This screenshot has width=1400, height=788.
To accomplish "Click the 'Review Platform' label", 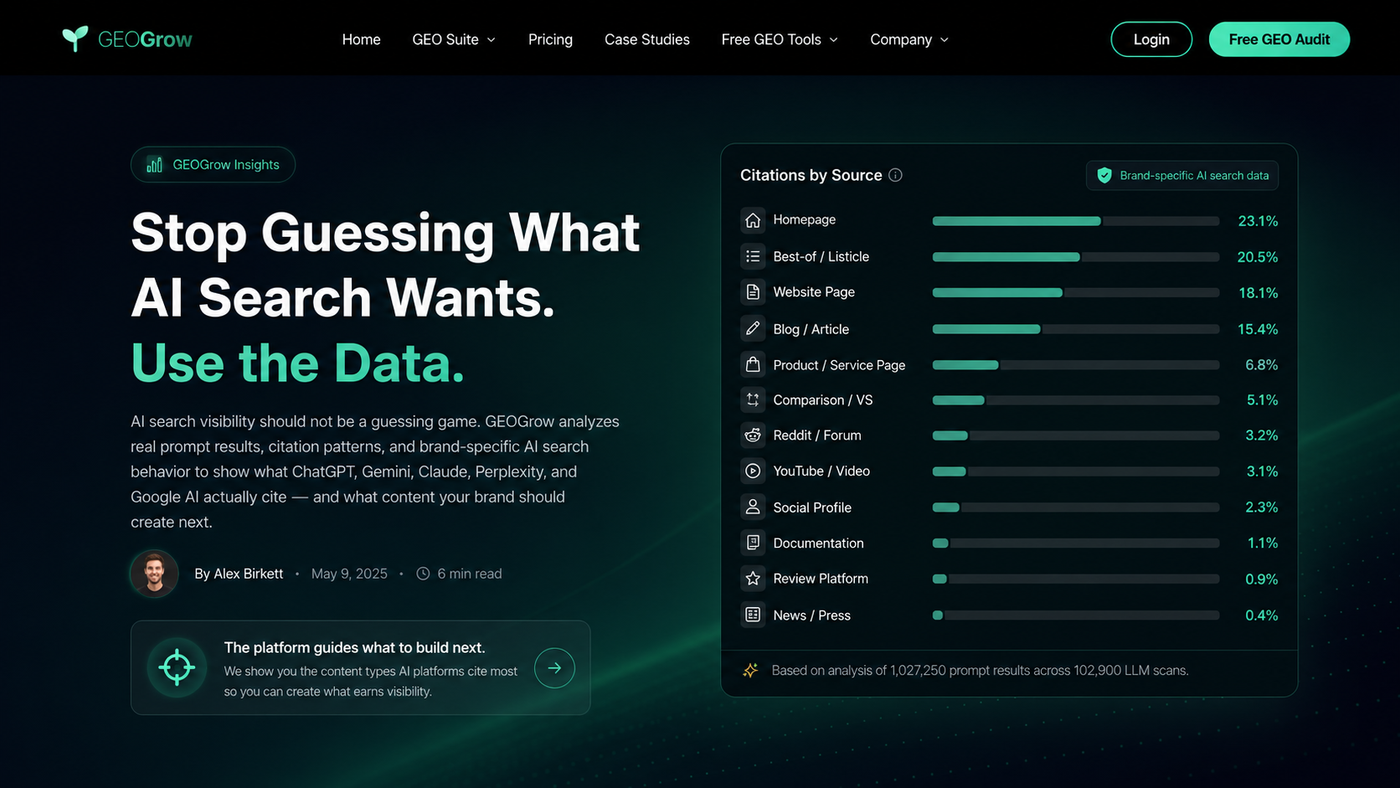I will [x=821, y=579].
